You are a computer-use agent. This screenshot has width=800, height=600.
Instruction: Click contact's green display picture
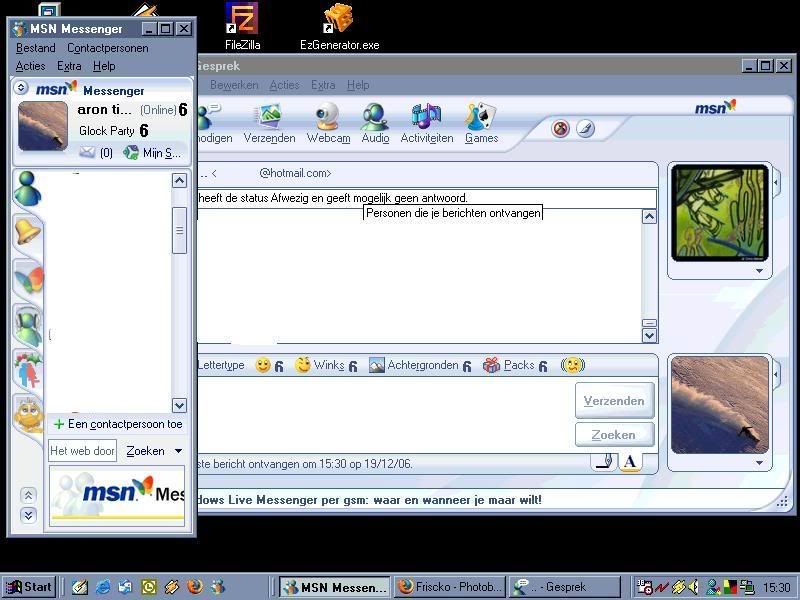[720, 213]
